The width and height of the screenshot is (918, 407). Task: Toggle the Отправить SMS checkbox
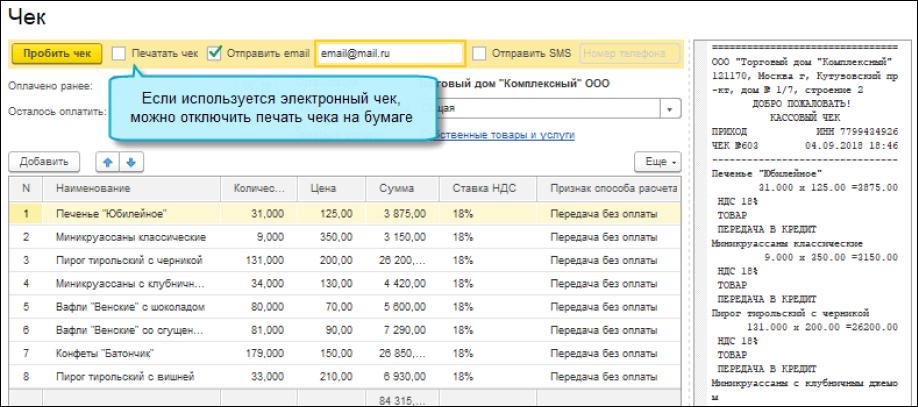479,53
